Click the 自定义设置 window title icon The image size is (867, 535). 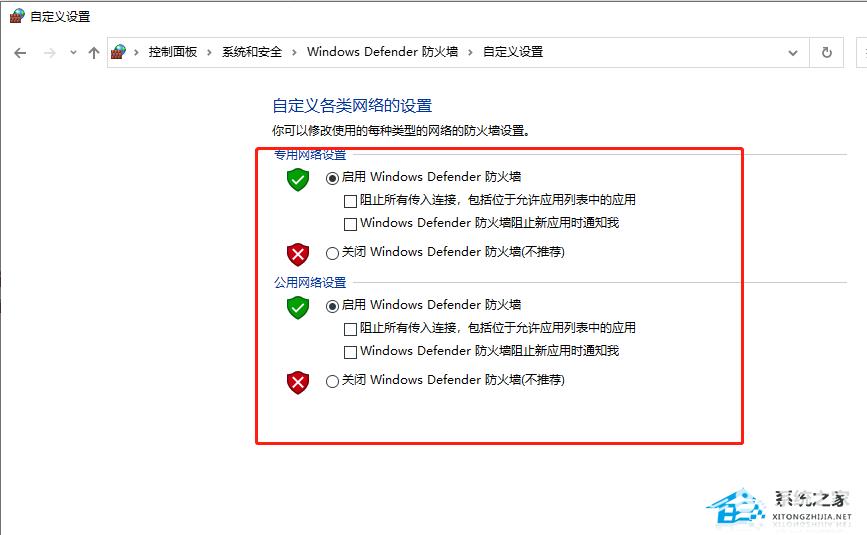pyautogui.click(x=17, y=16)
